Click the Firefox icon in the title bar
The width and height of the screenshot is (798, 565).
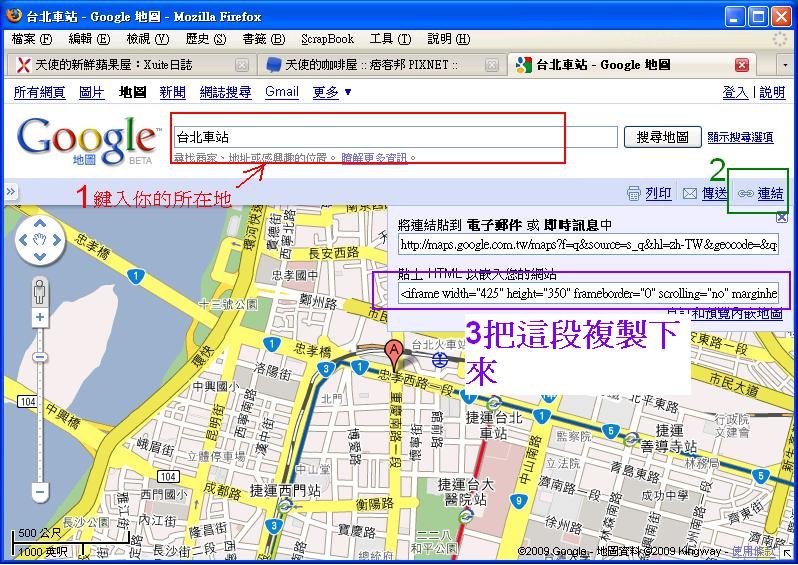pos(14,15)
